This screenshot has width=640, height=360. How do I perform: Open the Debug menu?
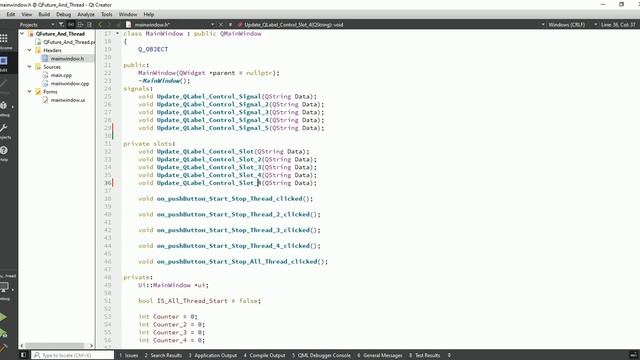pyautogui.click(x=63, y=14)
